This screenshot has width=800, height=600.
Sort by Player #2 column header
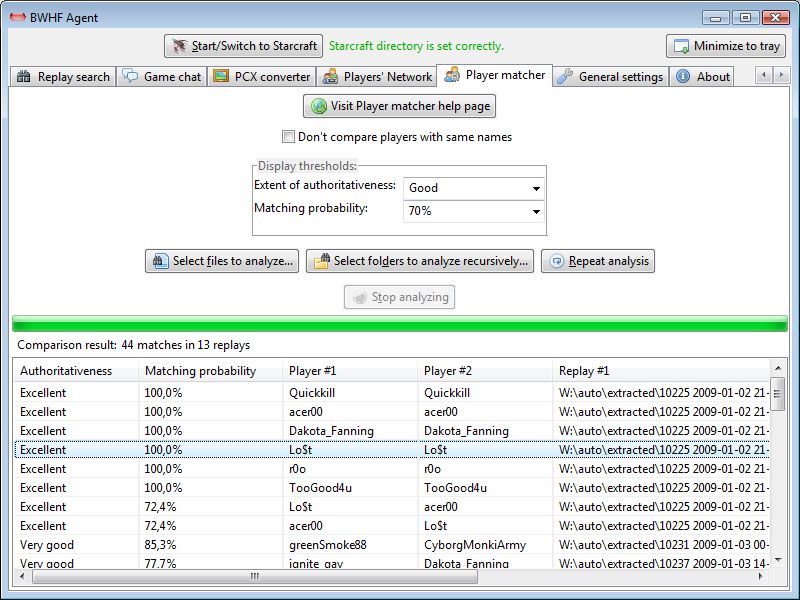[485, 371]
